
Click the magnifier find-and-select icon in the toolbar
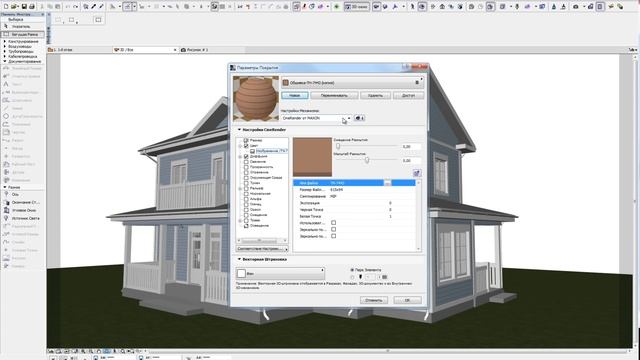click(x=86, y=7)
